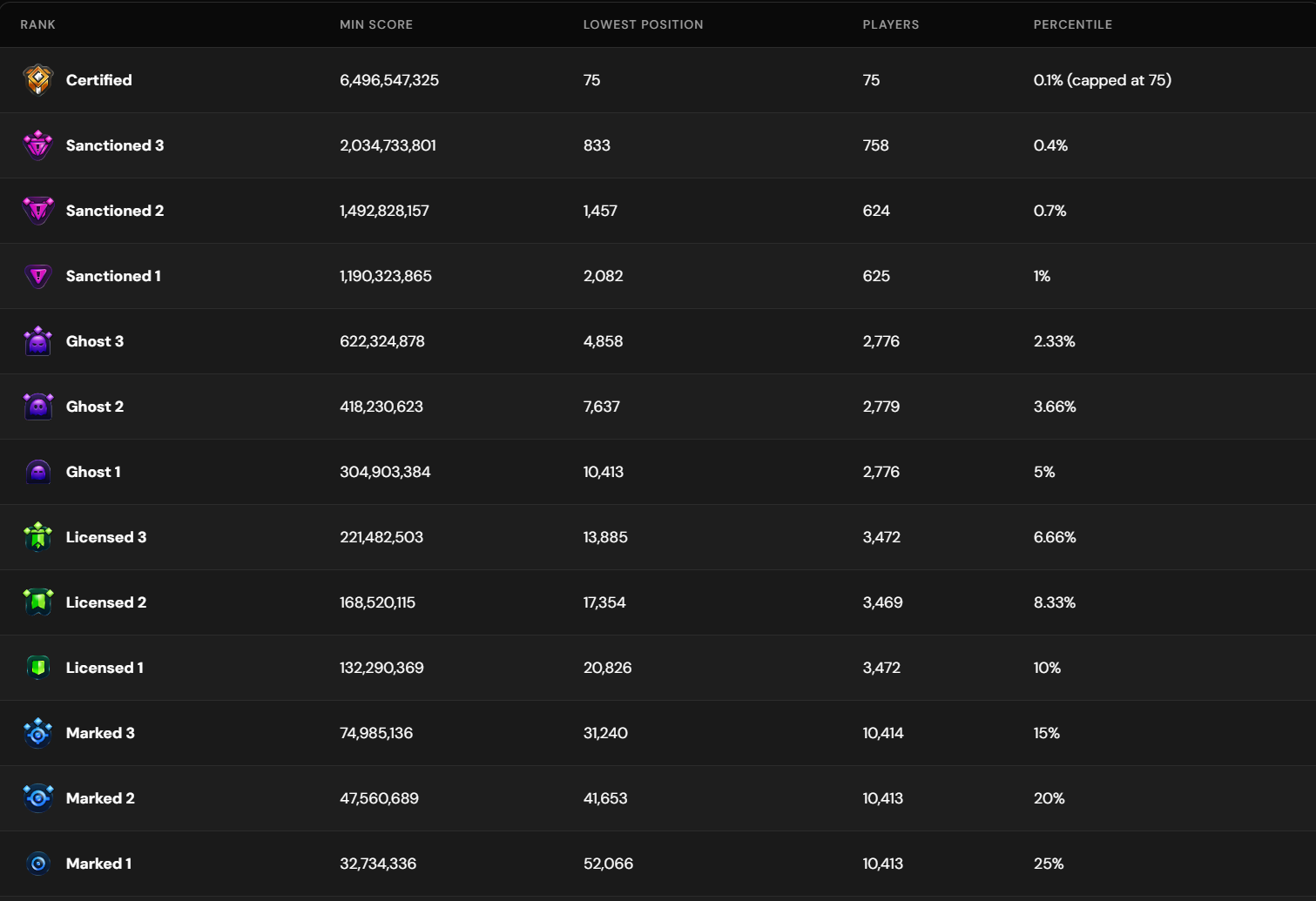
Task: Click the Marked 3 rank badge icon
Action: click(38, 733)
